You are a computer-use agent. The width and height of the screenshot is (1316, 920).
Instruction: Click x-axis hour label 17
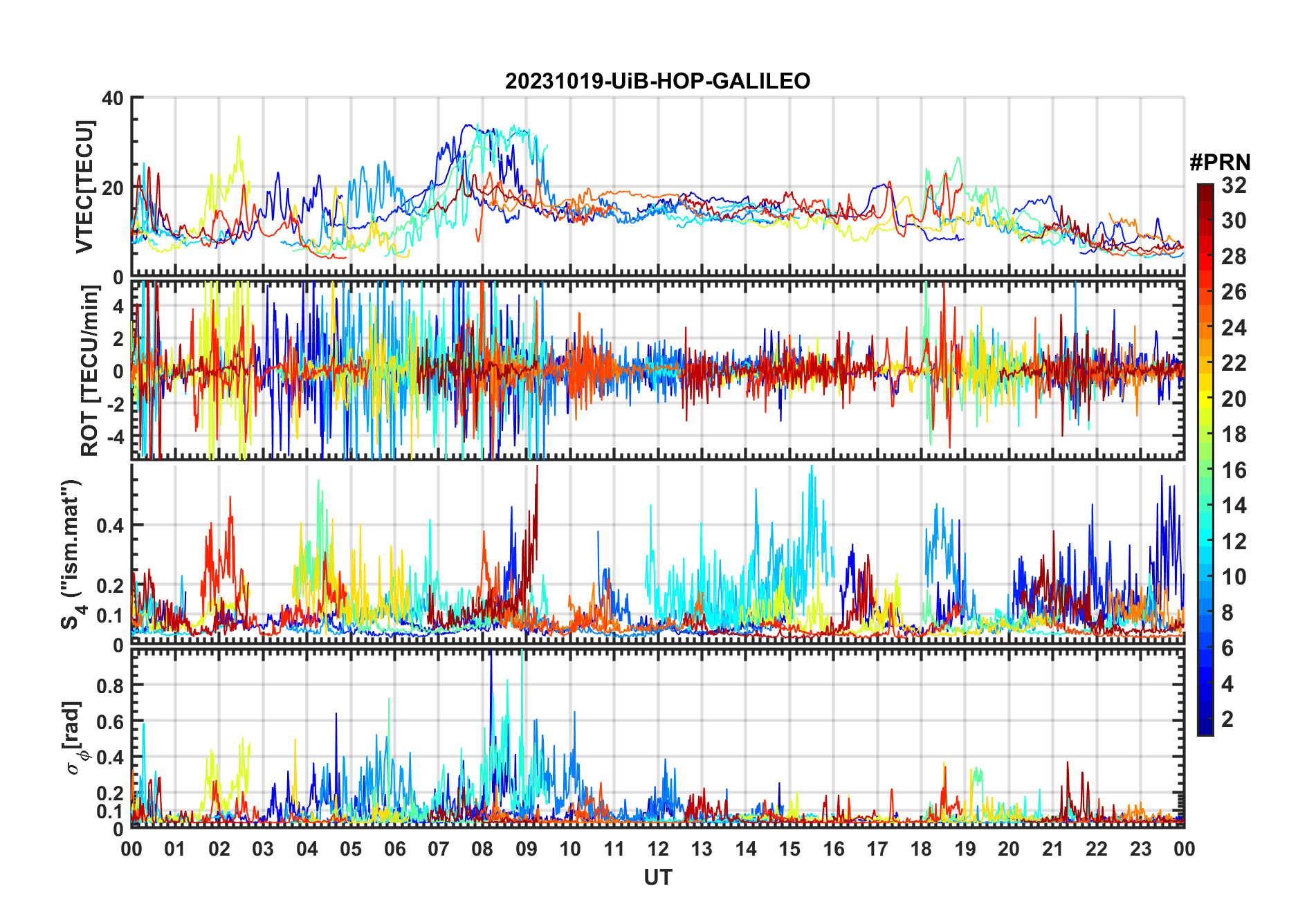[877, 849]
